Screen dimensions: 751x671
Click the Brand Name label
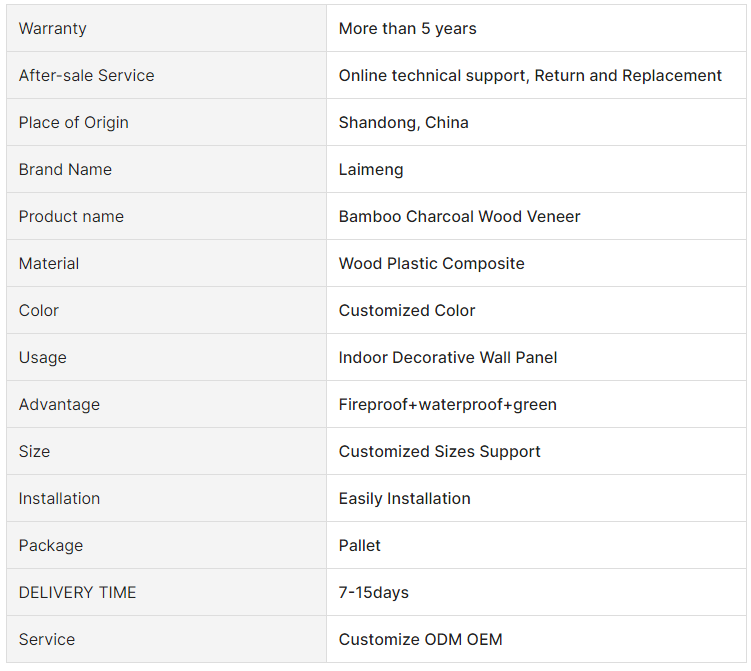click(x=65, y=170)
